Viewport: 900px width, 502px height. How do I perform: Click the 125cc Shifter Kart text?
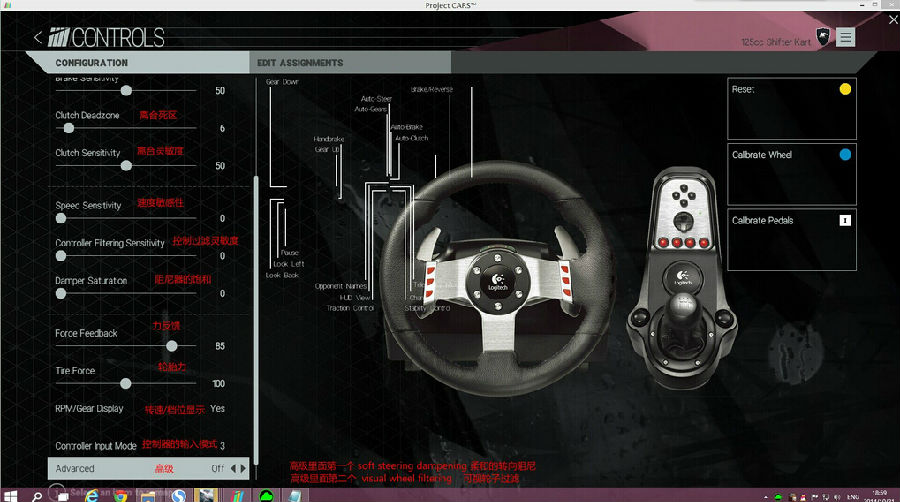click(776, 42)
